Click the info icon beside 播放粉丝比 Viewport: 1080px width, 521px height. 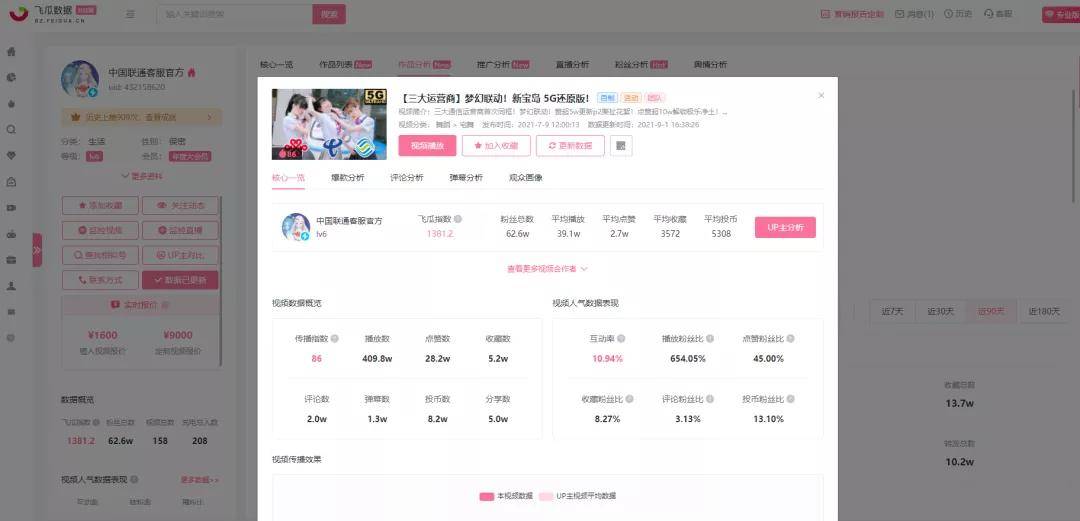click(709, 338)
